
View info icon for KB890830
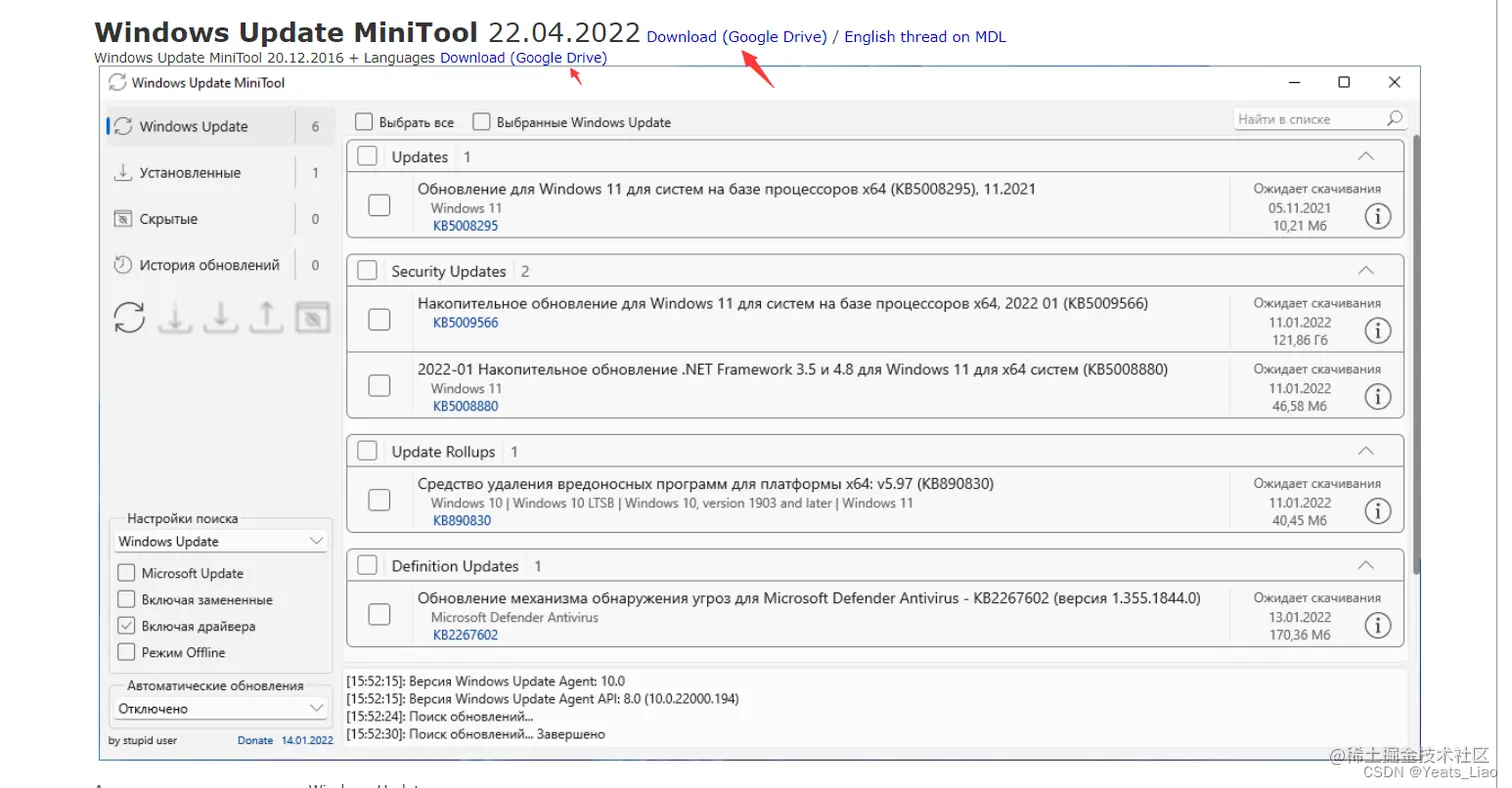point(1378,511)
